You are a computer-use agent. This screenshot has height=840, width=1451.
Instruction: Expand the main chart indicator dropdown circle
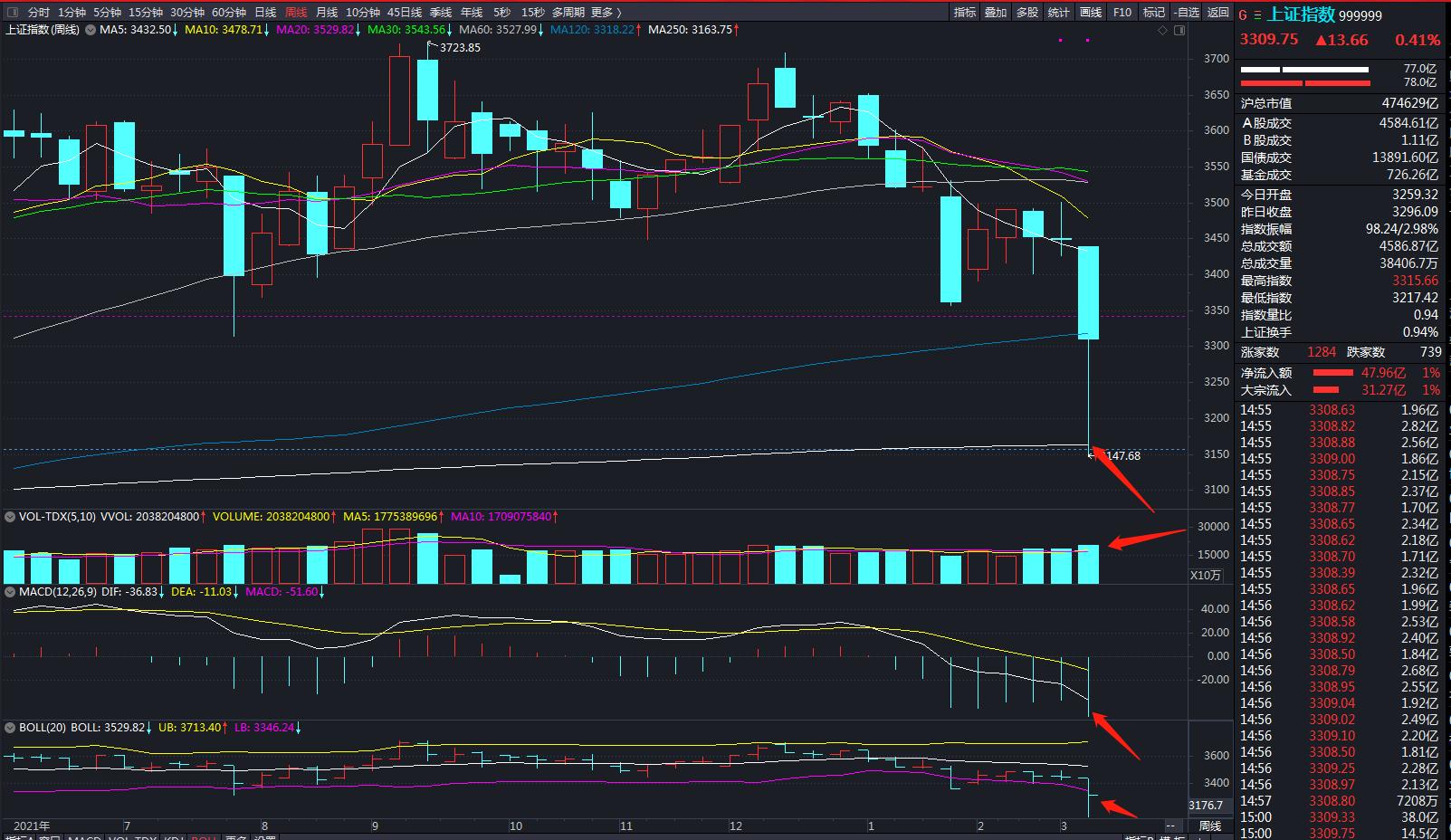pyautogui.click(x=89, y=30)
